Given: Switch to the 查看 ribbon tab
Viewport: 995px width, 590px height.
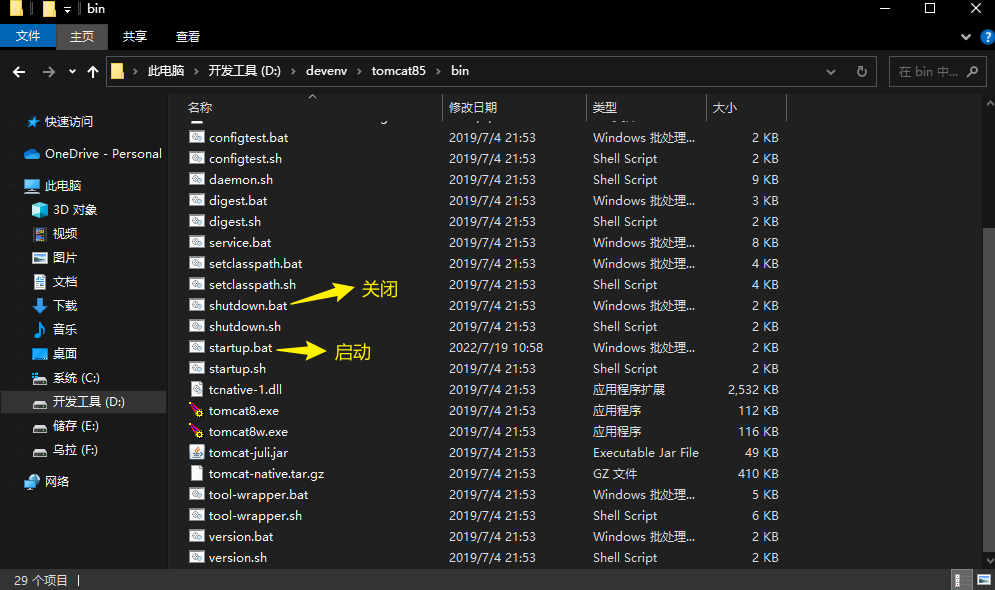Looking at the screenshot, I should pyautogui.click(x=188, y=37).
